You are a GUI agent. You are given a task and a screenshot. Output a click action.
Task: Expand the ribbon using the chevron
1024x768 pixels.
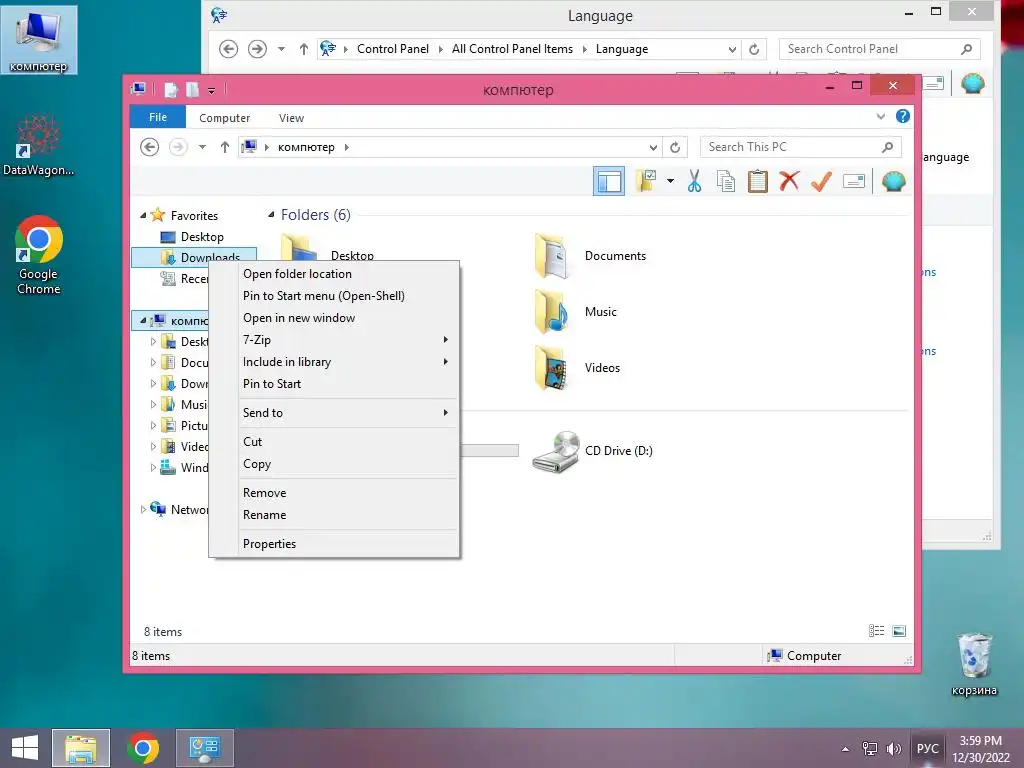pos(880,116)
